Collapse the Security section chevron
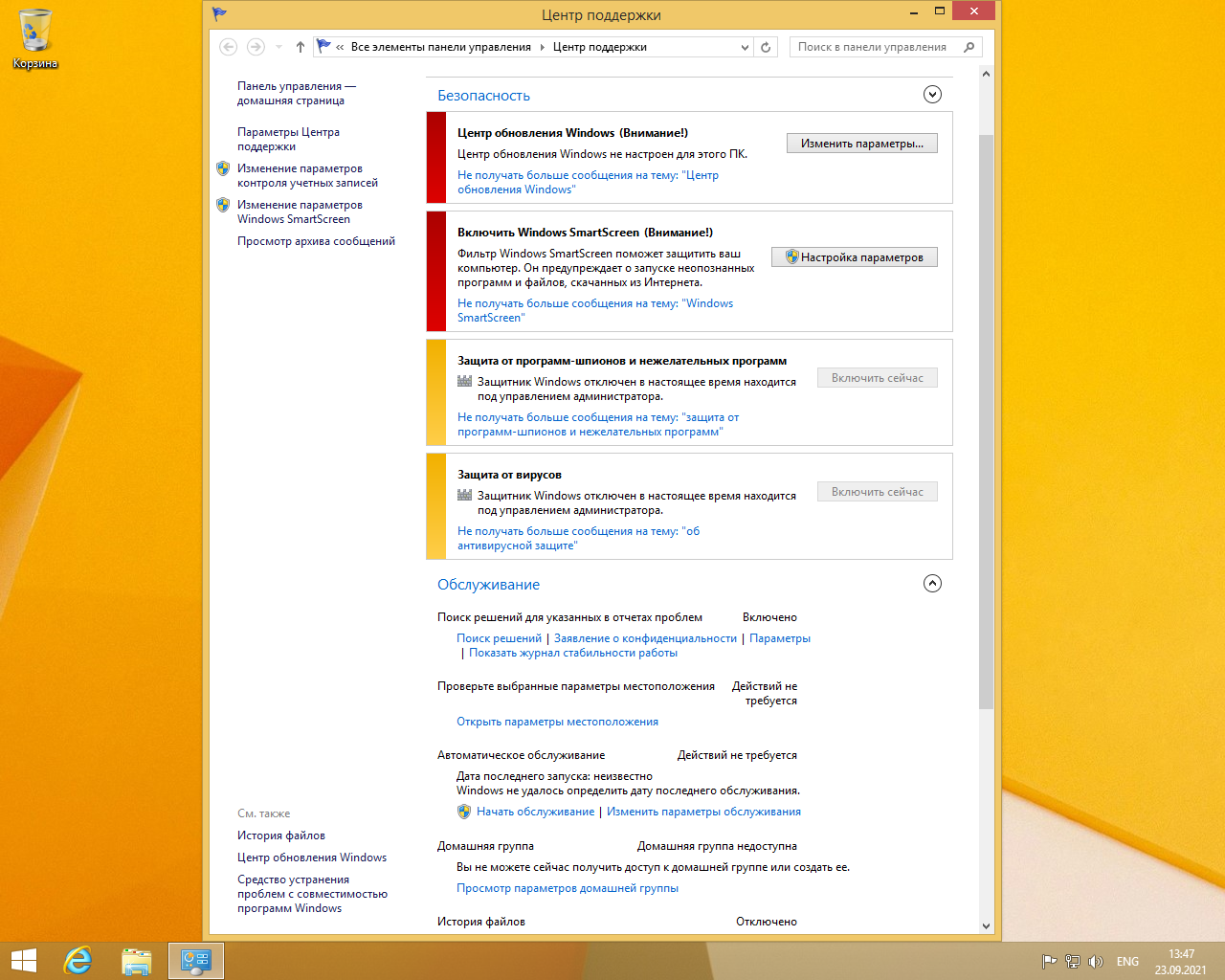The width and height of the screenshot is (1225, 980). (932, 94)
